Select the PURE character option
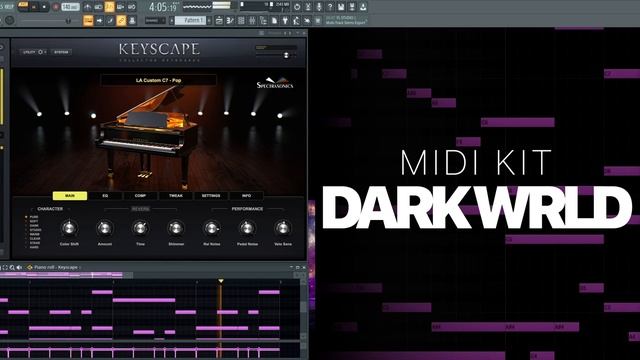The image size is (640, 360). (x=33, y=217)
